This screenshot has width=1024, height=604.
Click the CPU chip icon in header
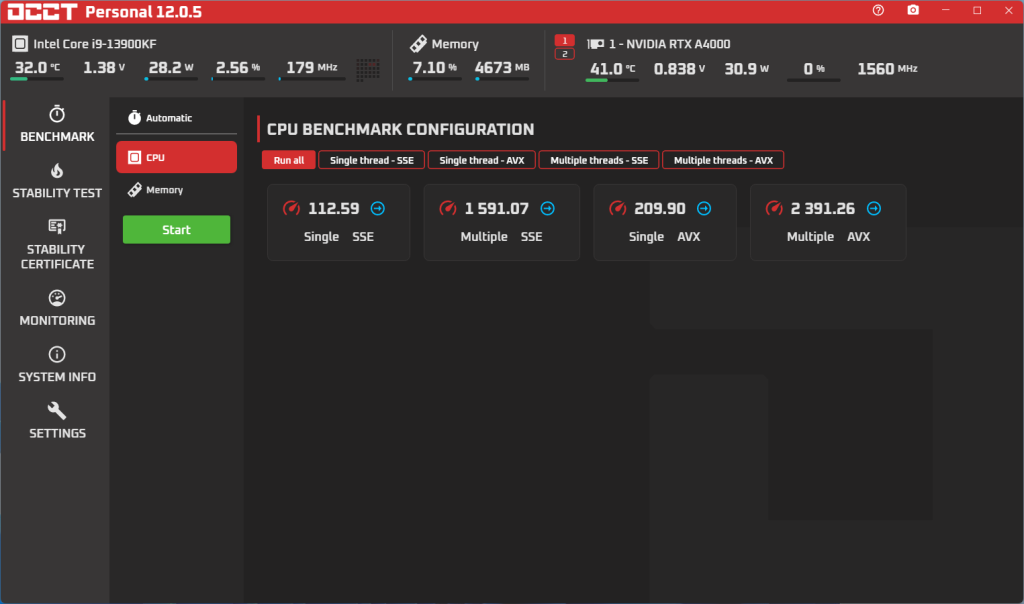(x=20, y=44)
